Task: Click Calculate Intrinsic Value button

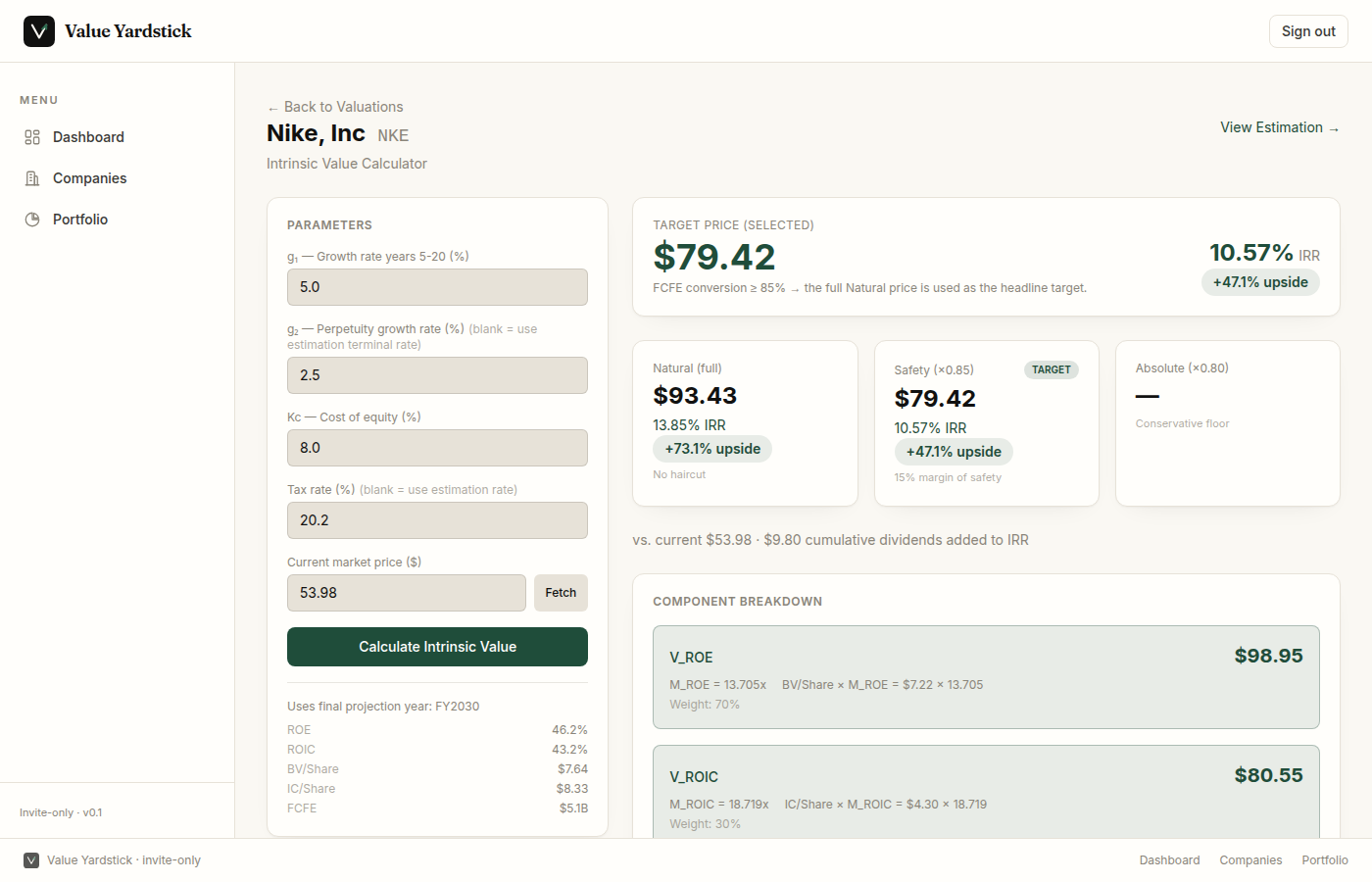Action: [x=437, y=647]
